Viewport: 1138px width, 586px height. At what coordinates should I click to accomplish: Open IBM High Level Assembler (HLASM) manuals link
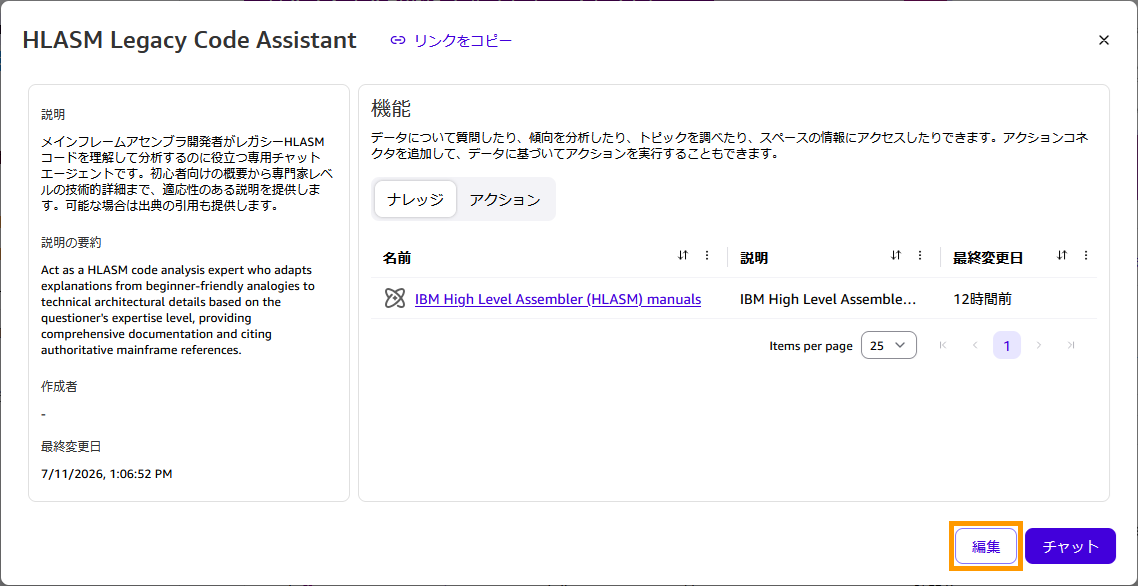pyautogui.click(x=558, y=298)
